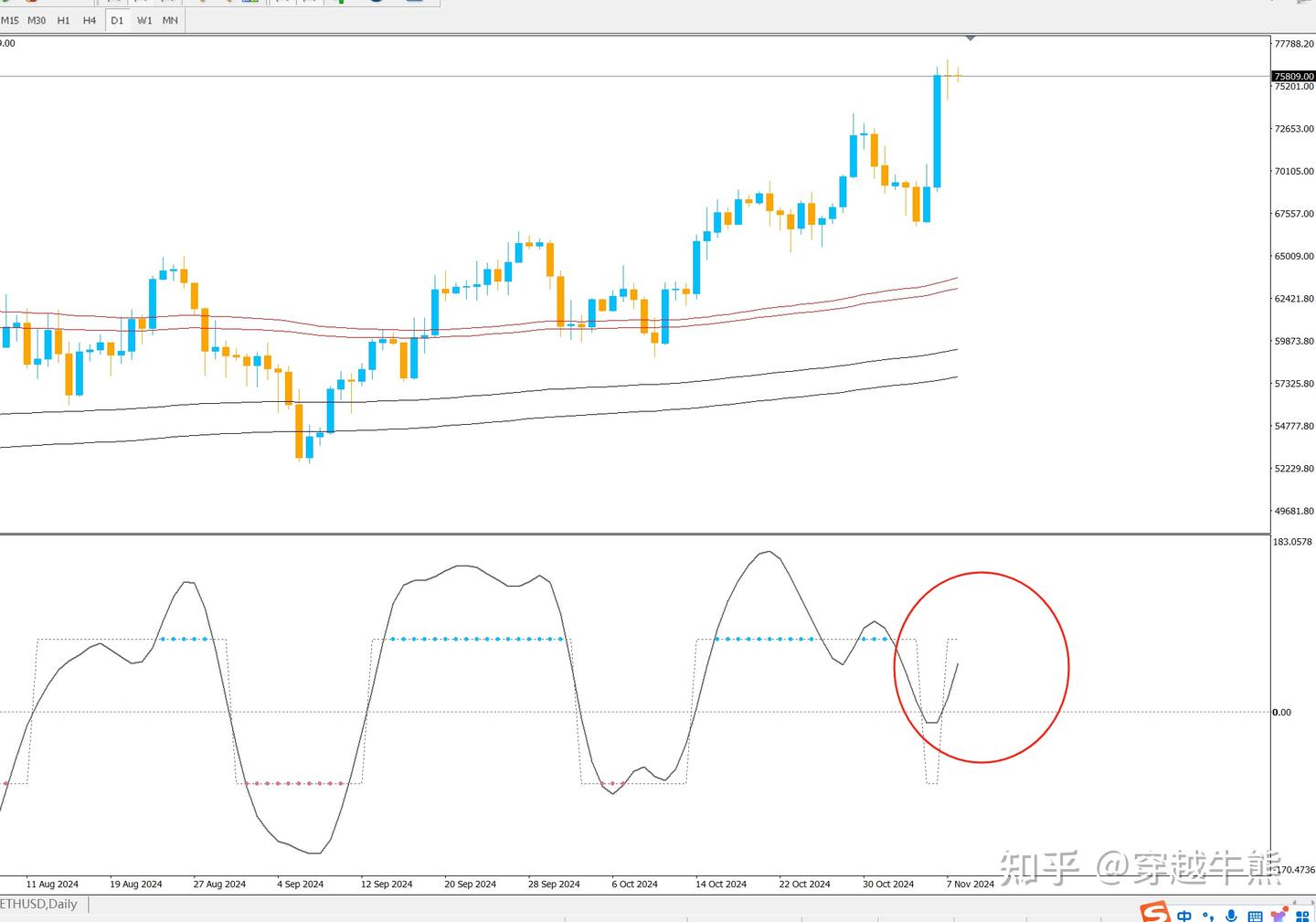The image size is (1316, 922).
Task: Open the Sogou soft keyboard icon
Action: click(1256, 917)
